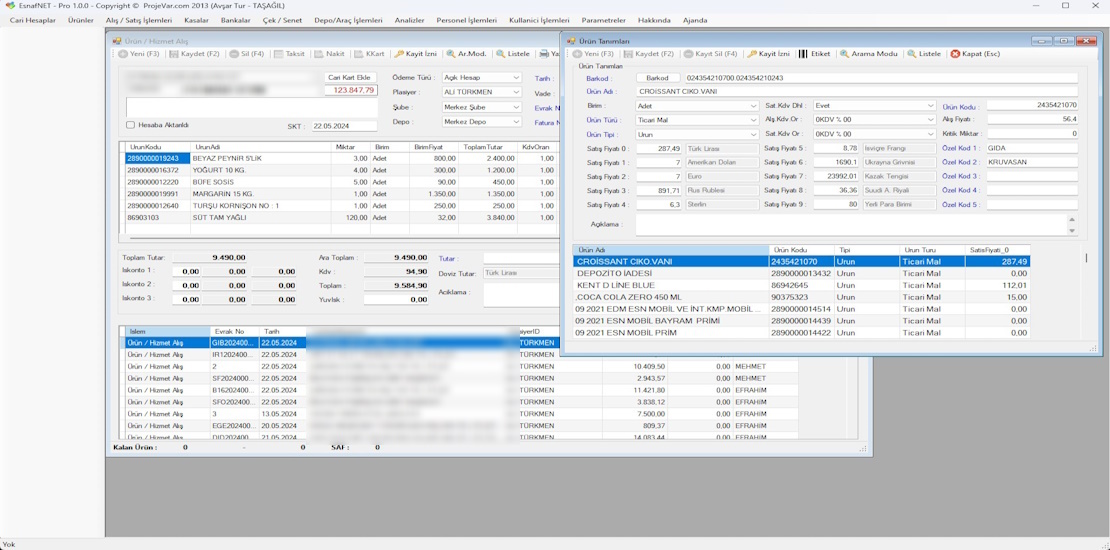Click the Kritik Miktar field
Screen dimensions: 1110x550
(1032, 134)
